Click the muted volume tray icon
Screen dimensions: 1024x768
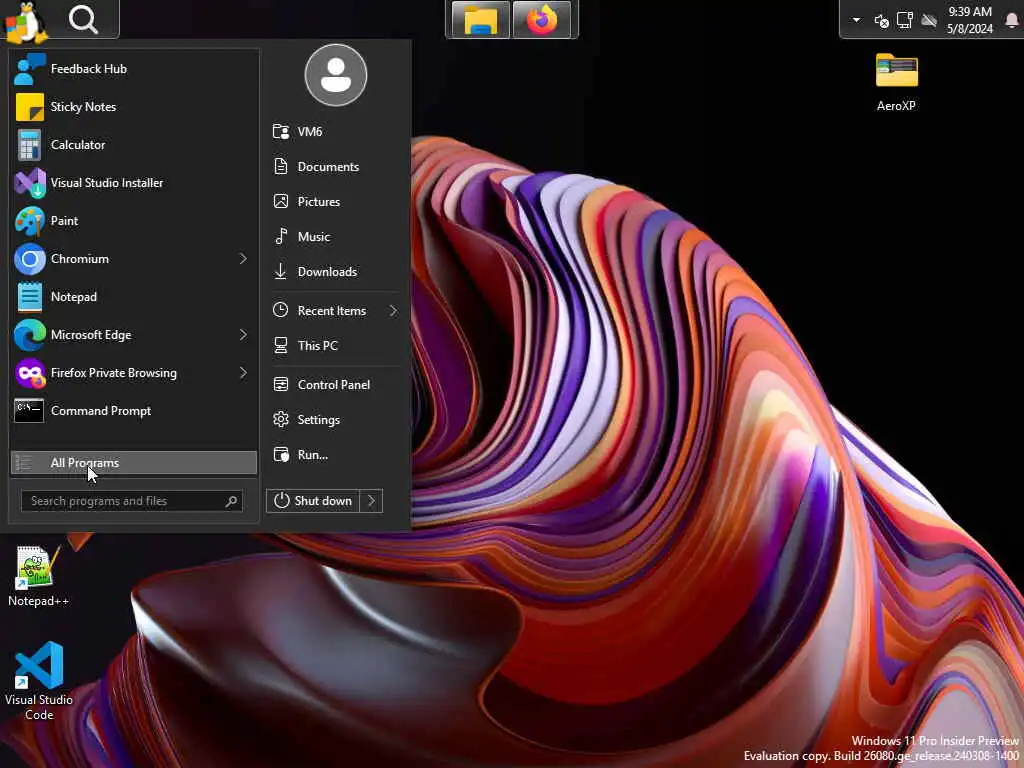click(881, 21)
